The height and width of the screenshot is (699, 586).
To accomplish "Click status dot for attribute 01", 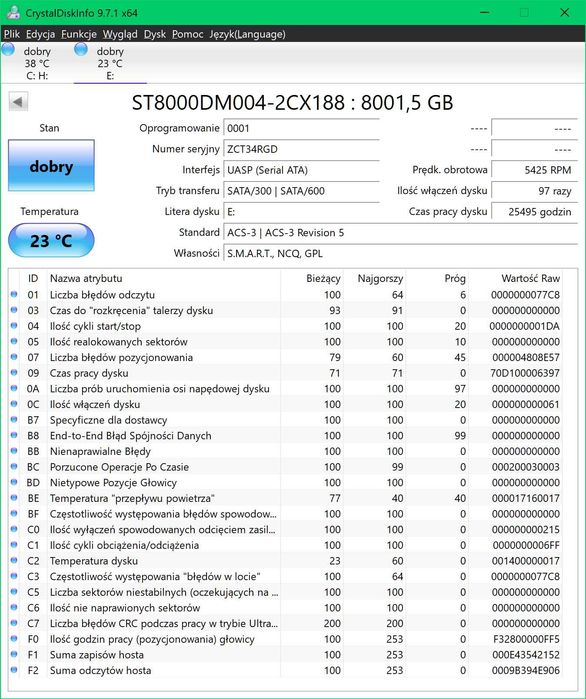I will [x=14, y=294].
